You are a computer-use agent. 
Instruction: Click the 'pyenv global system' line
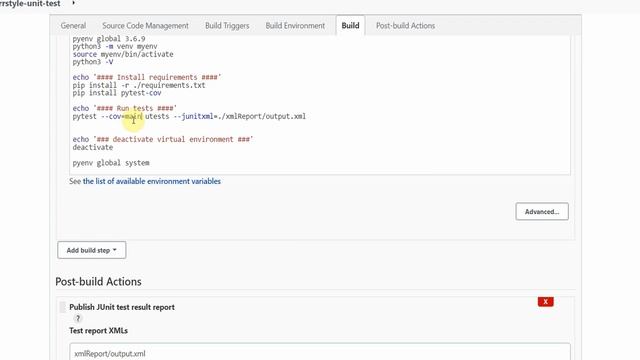coord(111,163)
